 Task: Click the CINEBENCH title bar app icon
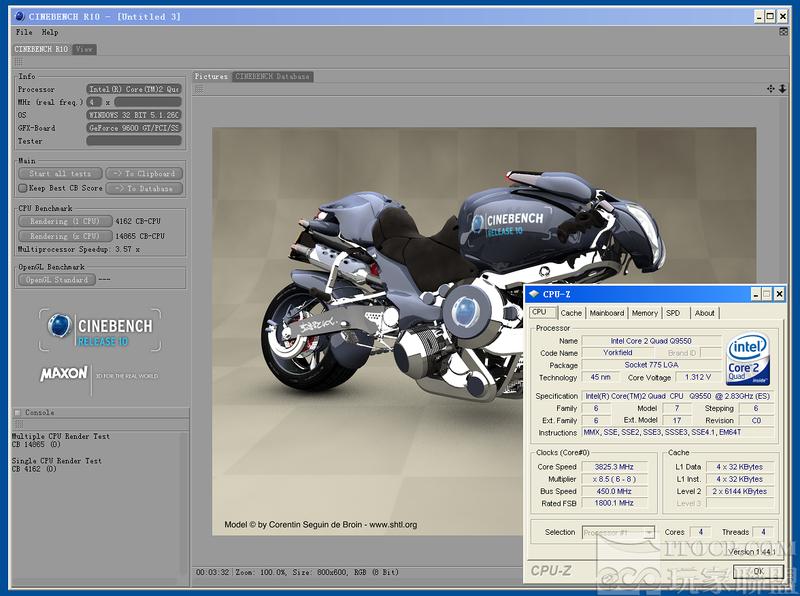point(20,16)
